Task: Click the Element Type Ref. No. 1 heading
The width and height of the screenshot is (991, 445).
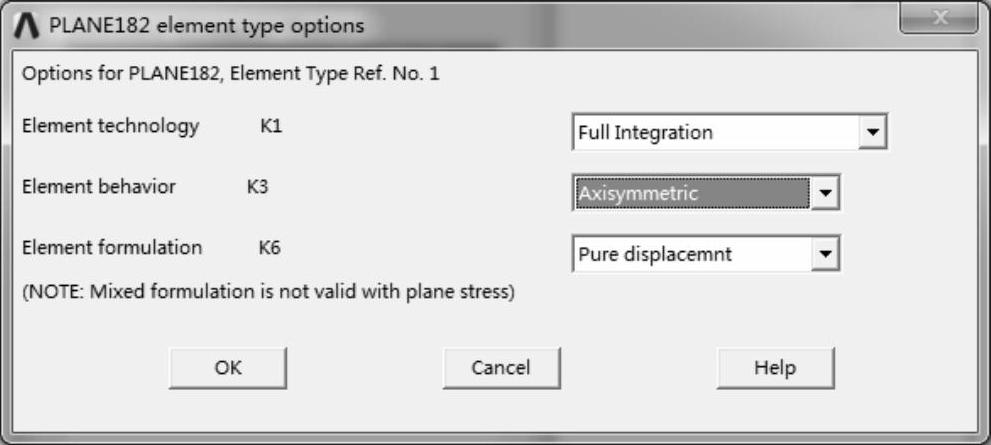Action: pyautogui.click(x=231, y=73)
